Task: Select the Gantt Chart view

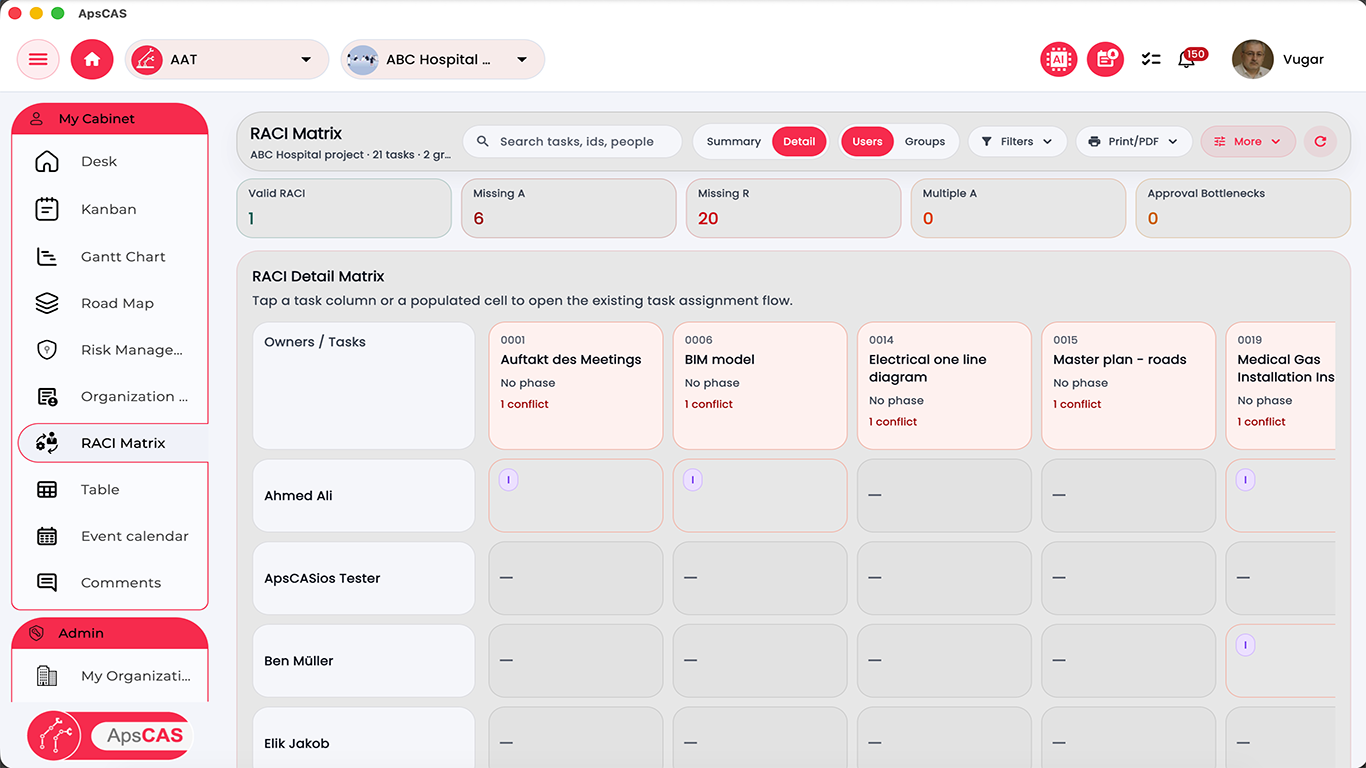Action: tap(123, 256)
